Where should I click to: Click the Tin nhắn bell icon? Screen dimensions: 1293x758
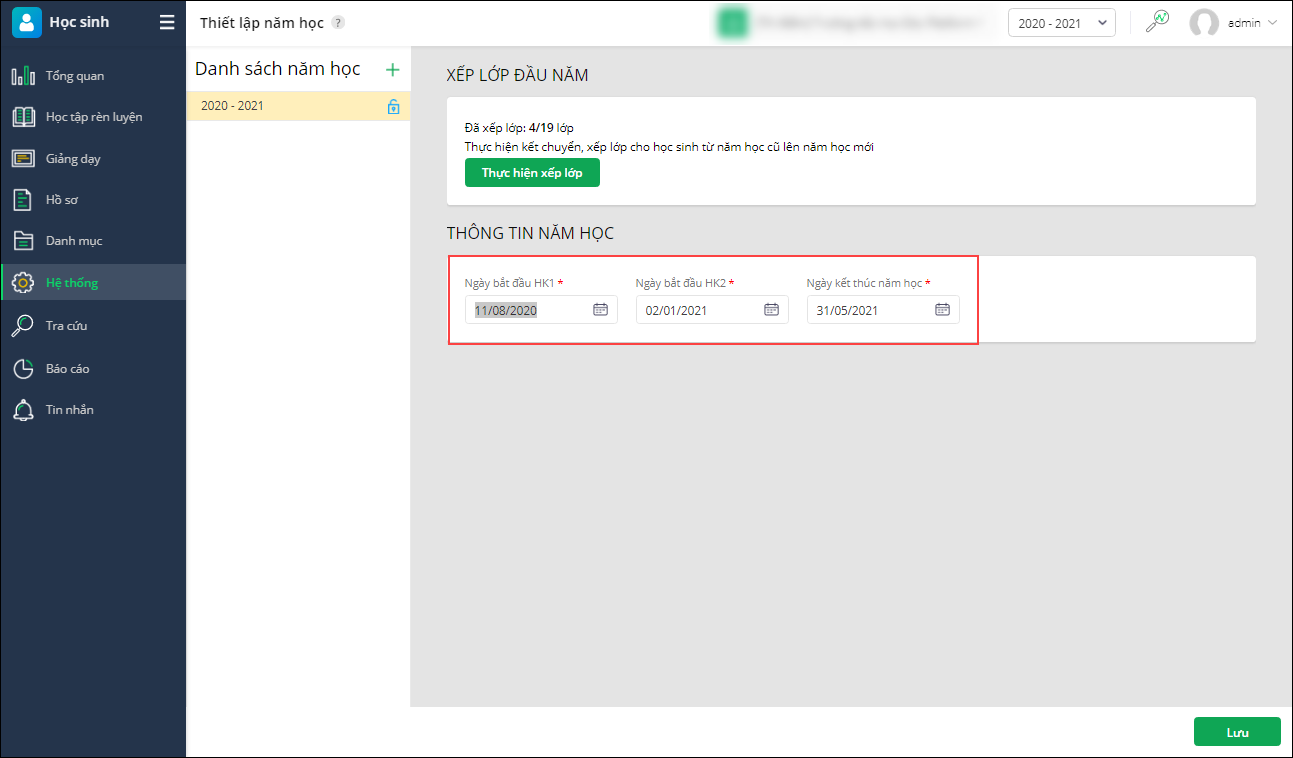pyautogui.click(x=23, y=410)
